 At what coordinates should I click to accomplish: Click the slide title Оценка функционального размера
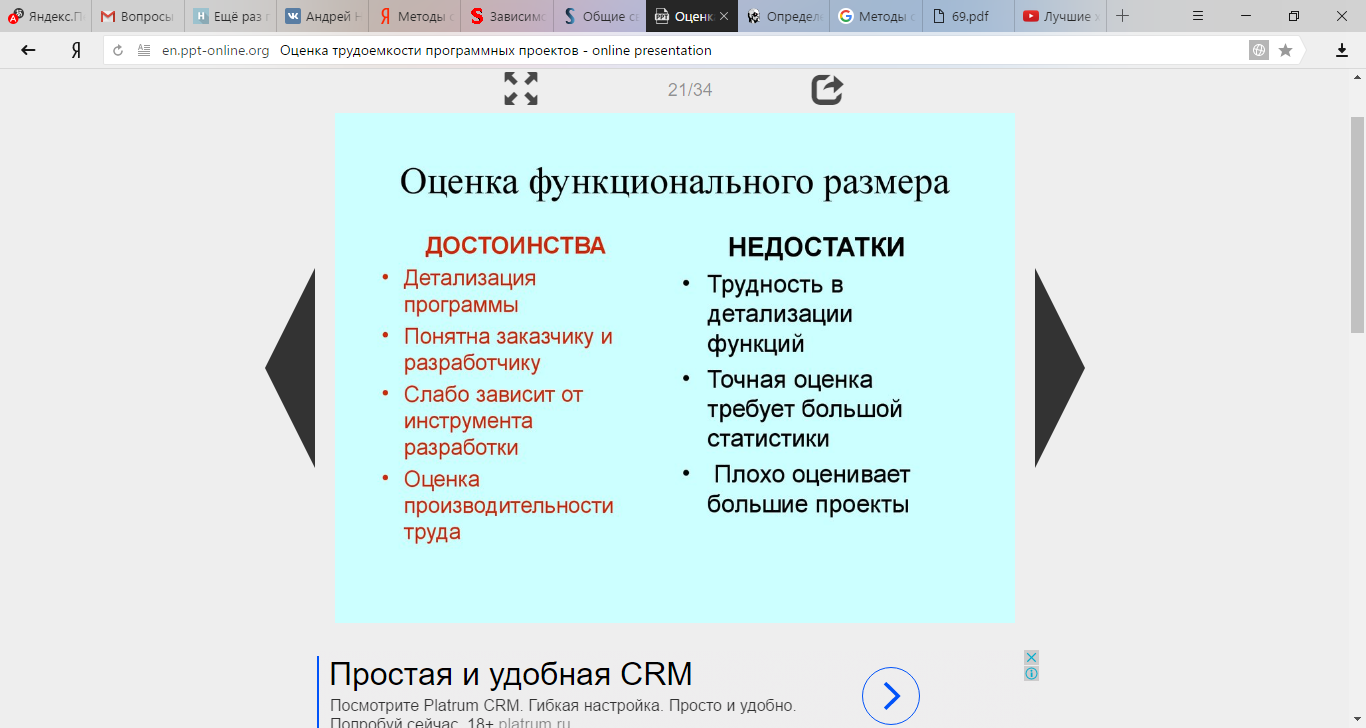tap(675, 182)
